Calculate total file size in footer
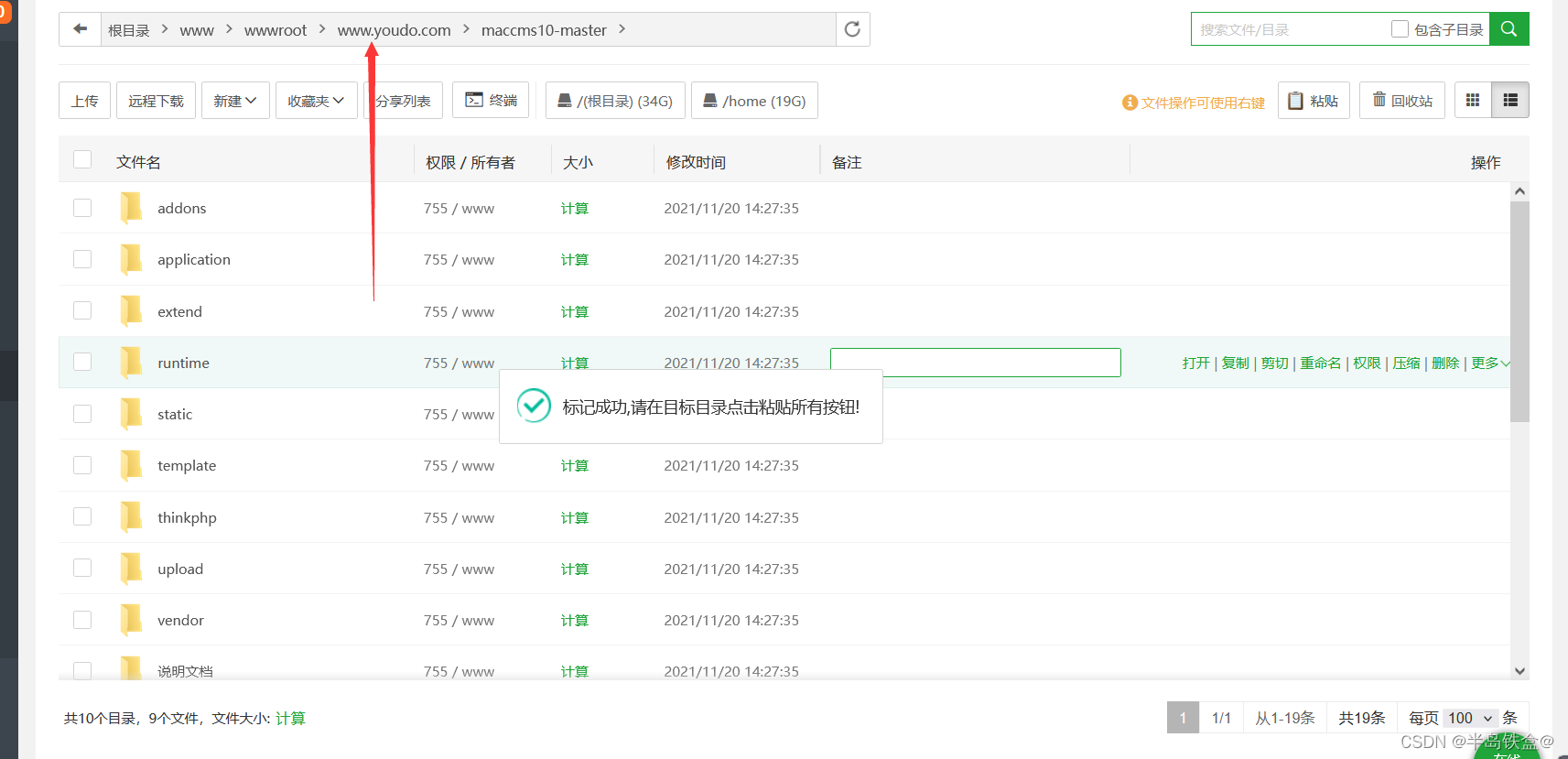1568x759 pixels. coord(290,719)
